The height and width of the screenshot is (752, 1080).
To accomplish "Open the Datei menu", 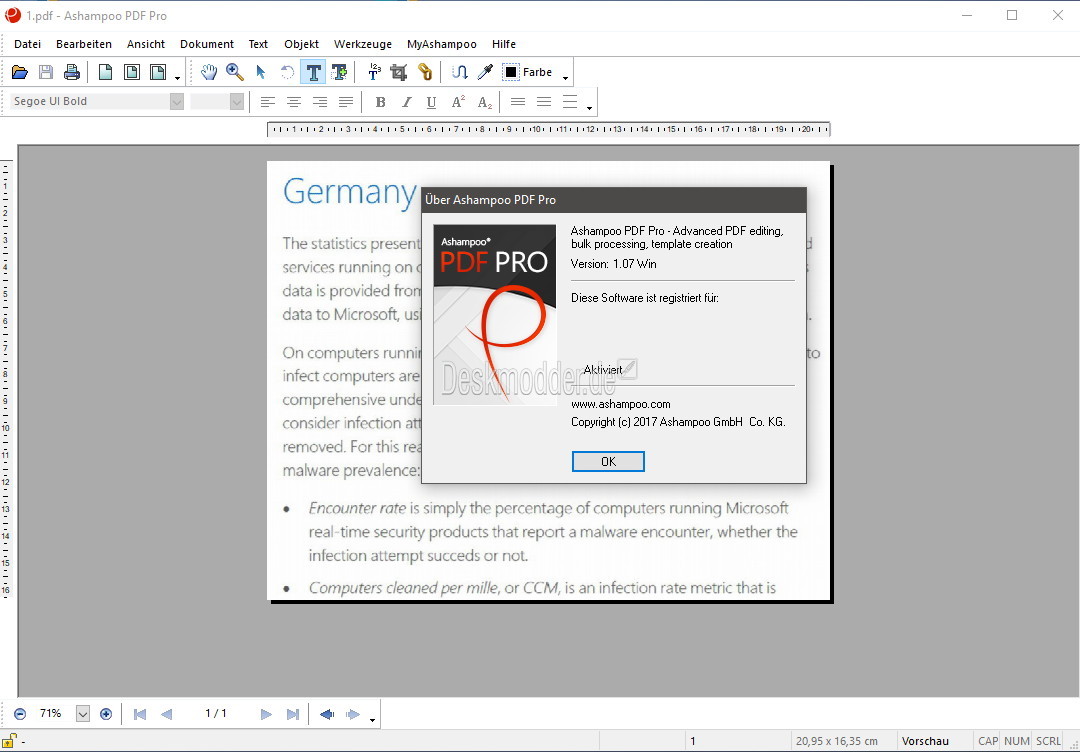I will pyautogui.click(x=28, y=44).
